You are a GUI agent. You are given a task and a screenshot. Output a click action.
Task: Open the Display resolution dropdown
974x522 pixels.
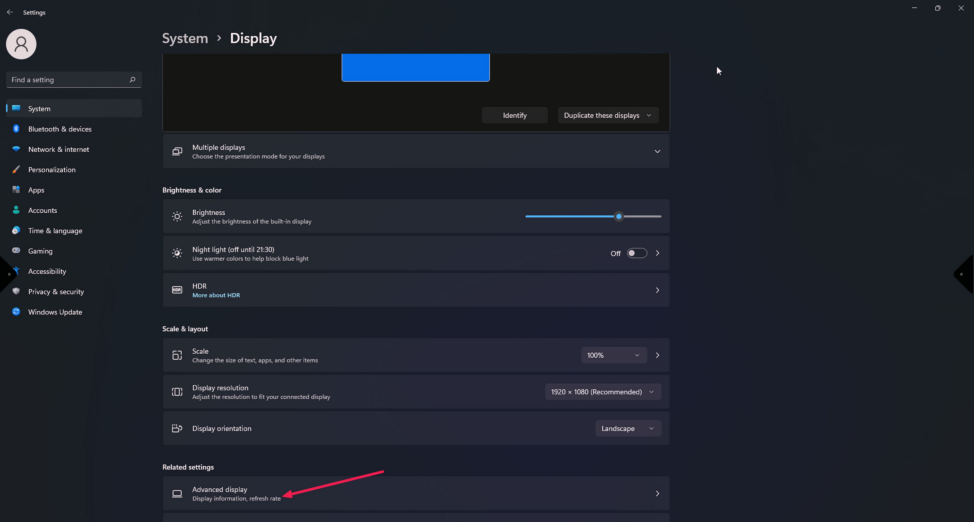pos(603,392)
